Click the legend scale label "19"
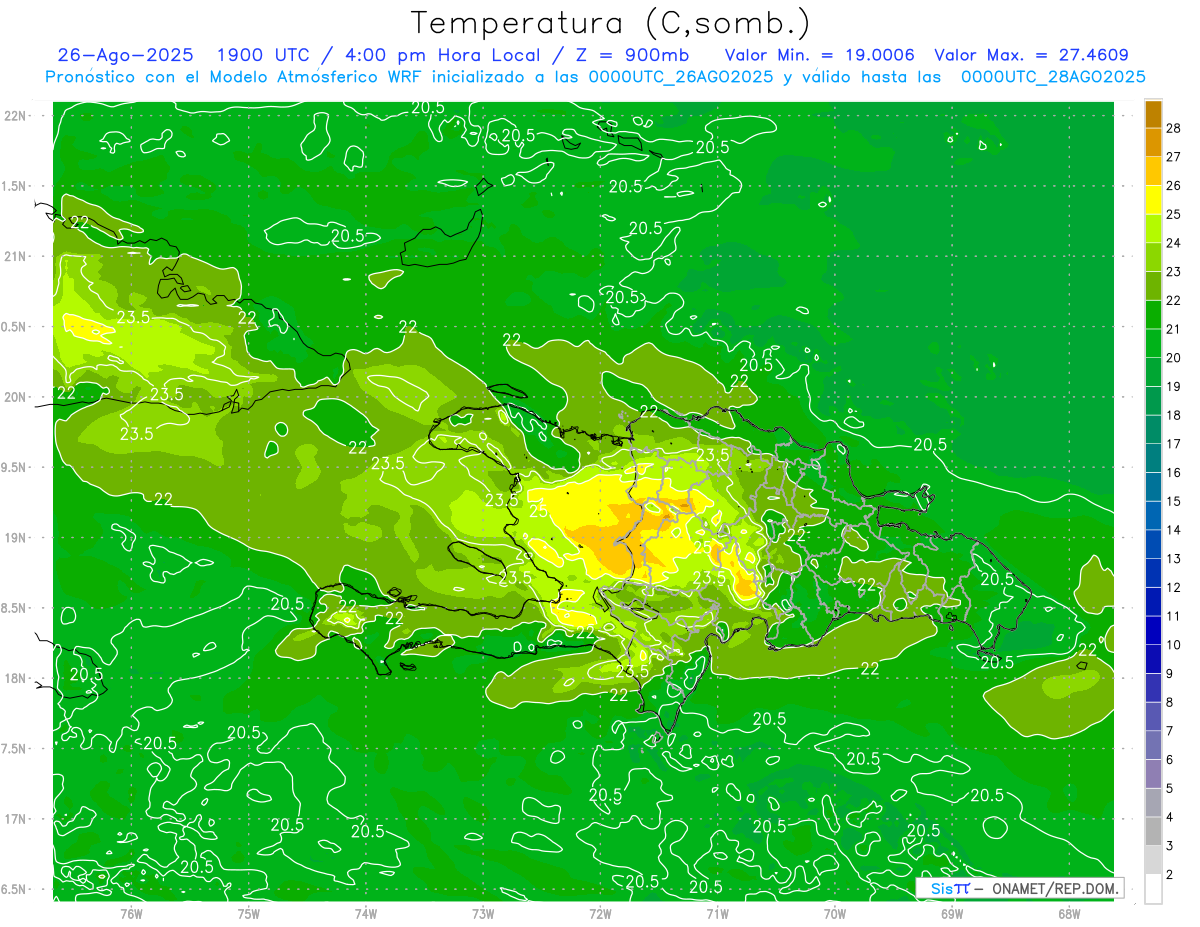Image resolution: width=1200 pixels, height=927 pixels. pos(1174,386)
